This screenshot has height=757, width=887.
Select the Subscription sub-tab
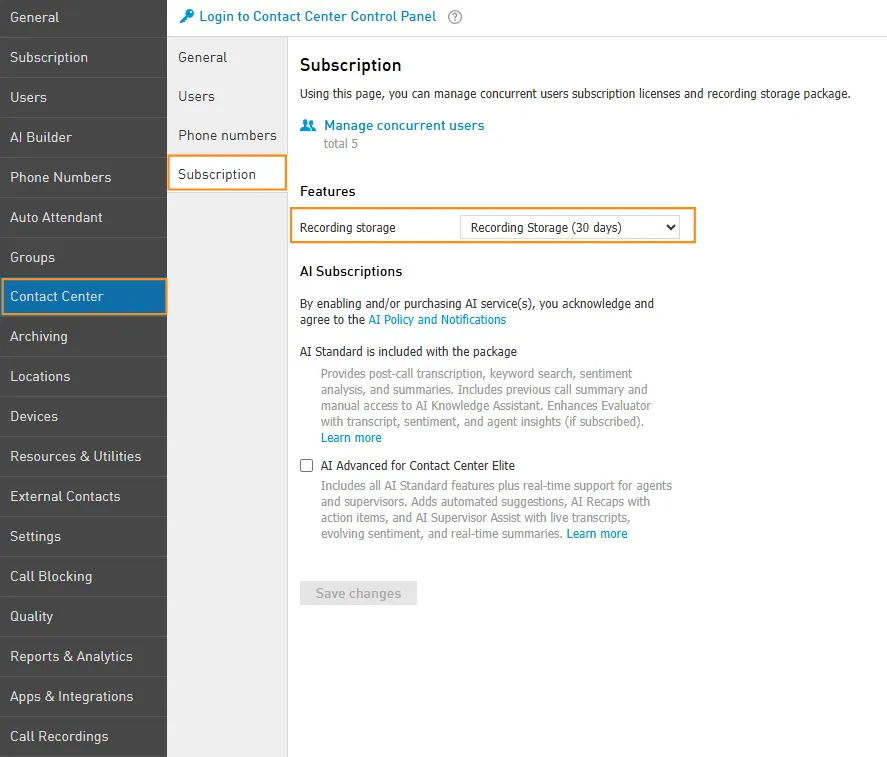click(227, 174)
